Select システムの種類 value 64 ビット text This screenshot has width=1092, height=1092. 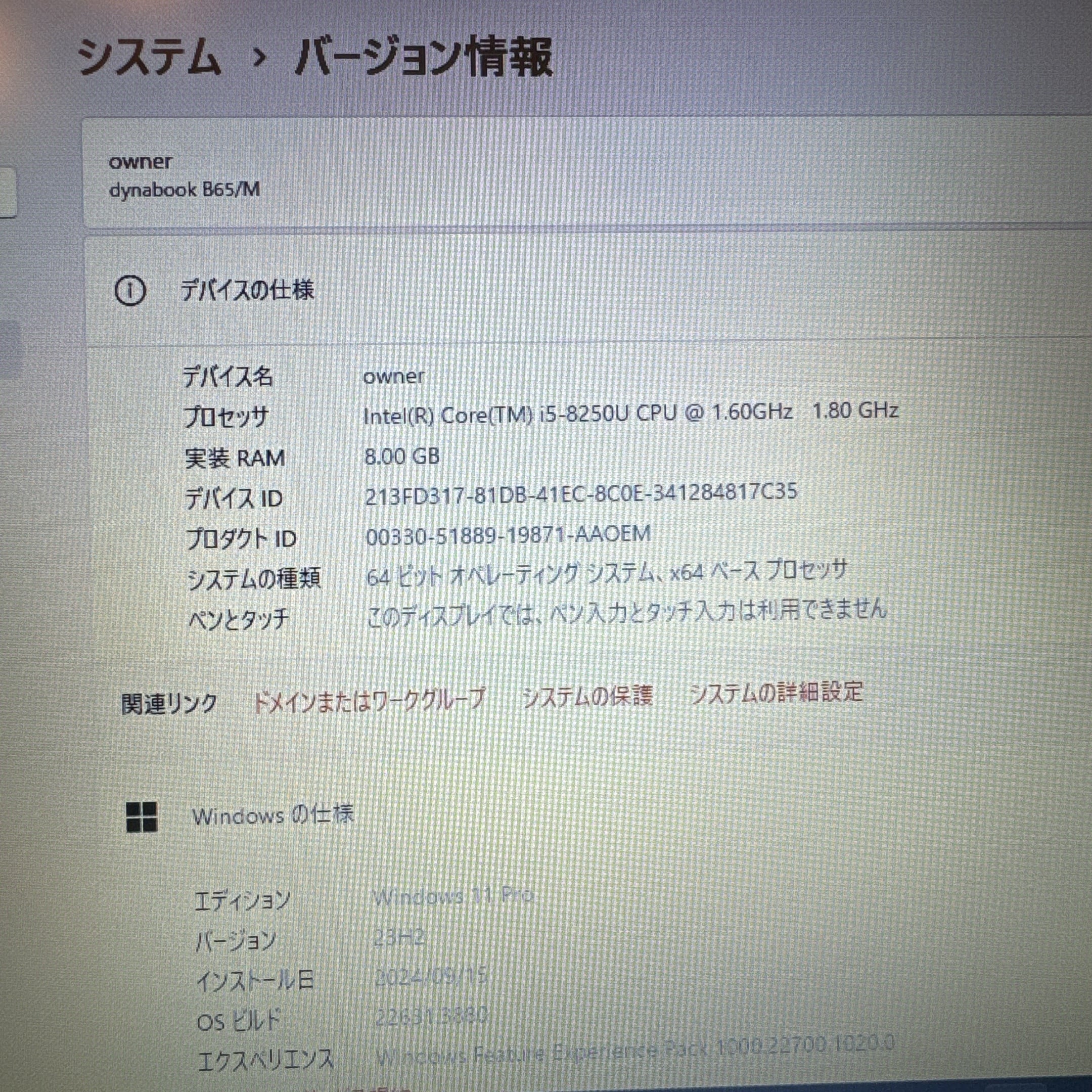[x=607, y=573]
